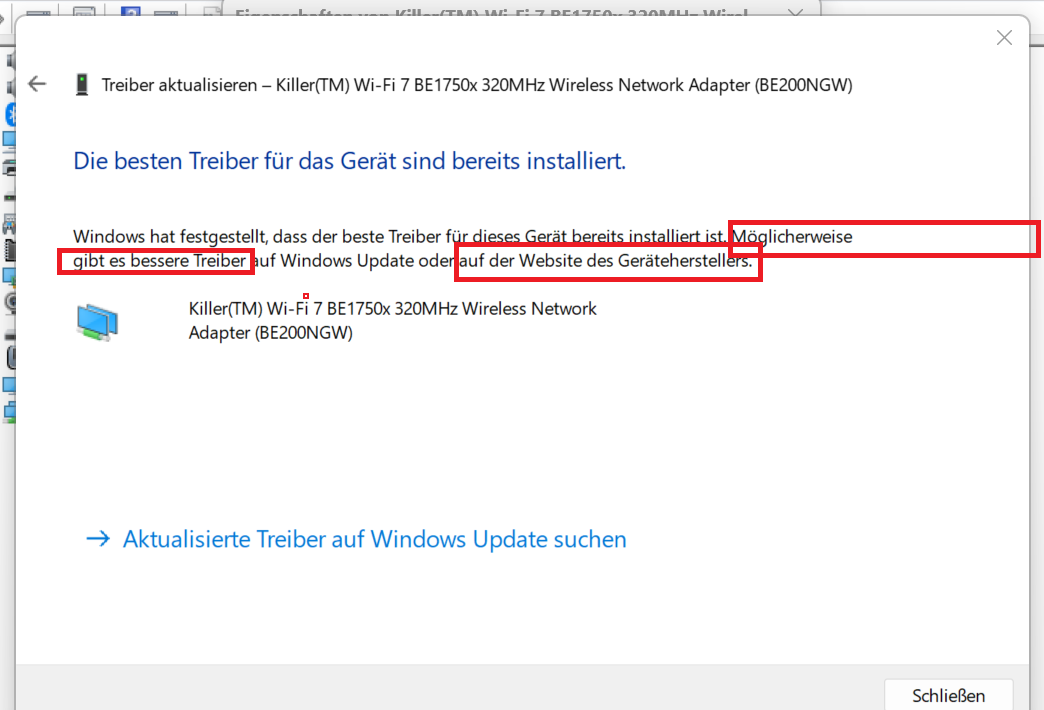
Task: Click the Schließen button
Action: coord(948,695)
